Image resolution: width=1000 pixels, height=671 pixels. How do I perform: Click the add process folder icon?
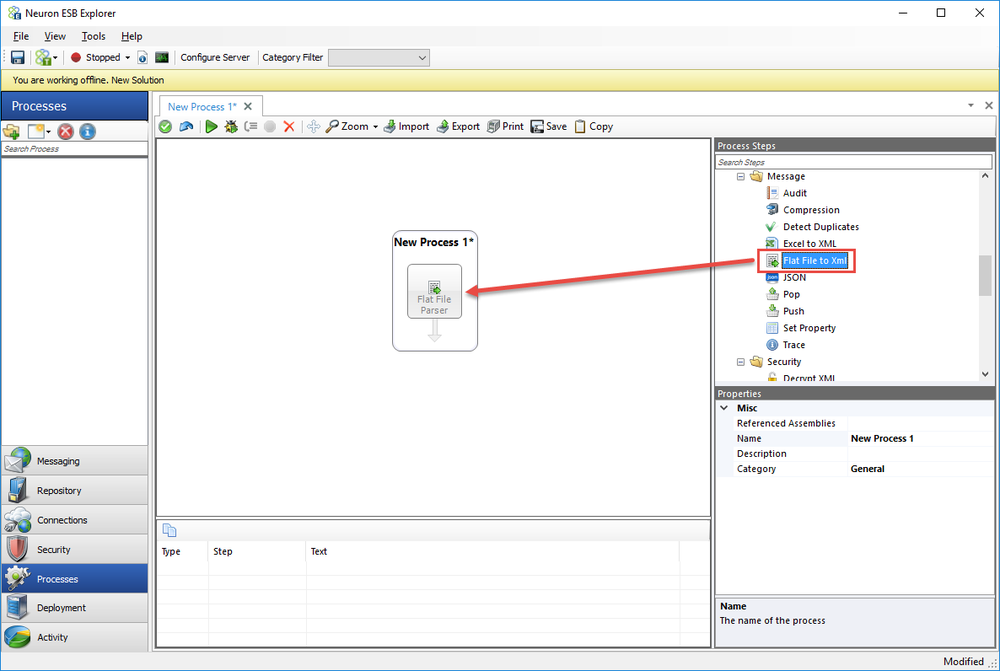[x=11, y=131]
